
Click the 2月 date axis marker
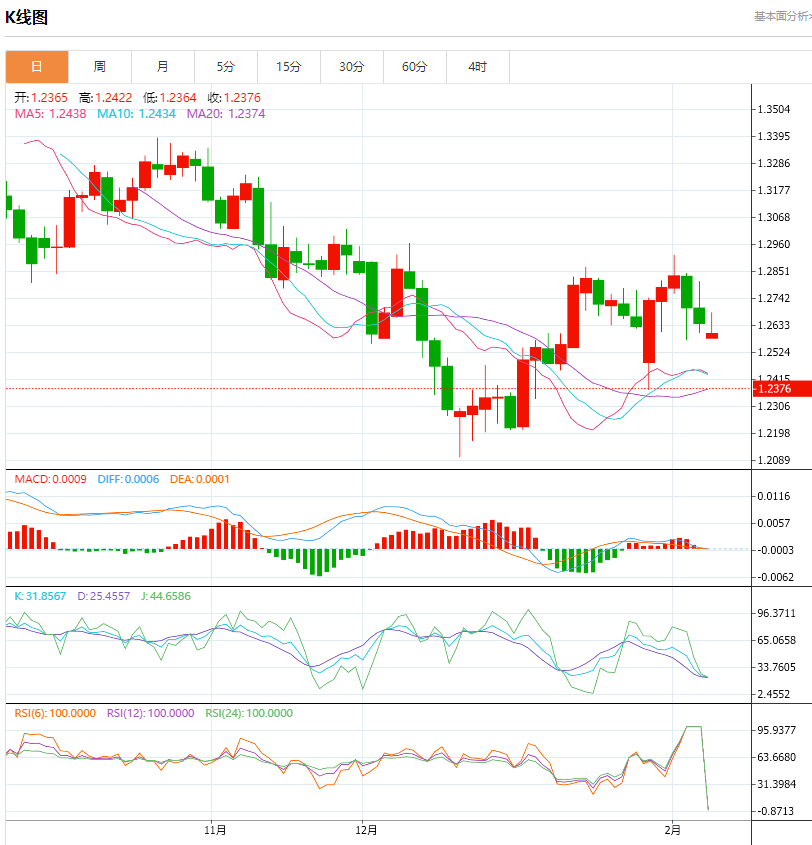tap(672, 830)
